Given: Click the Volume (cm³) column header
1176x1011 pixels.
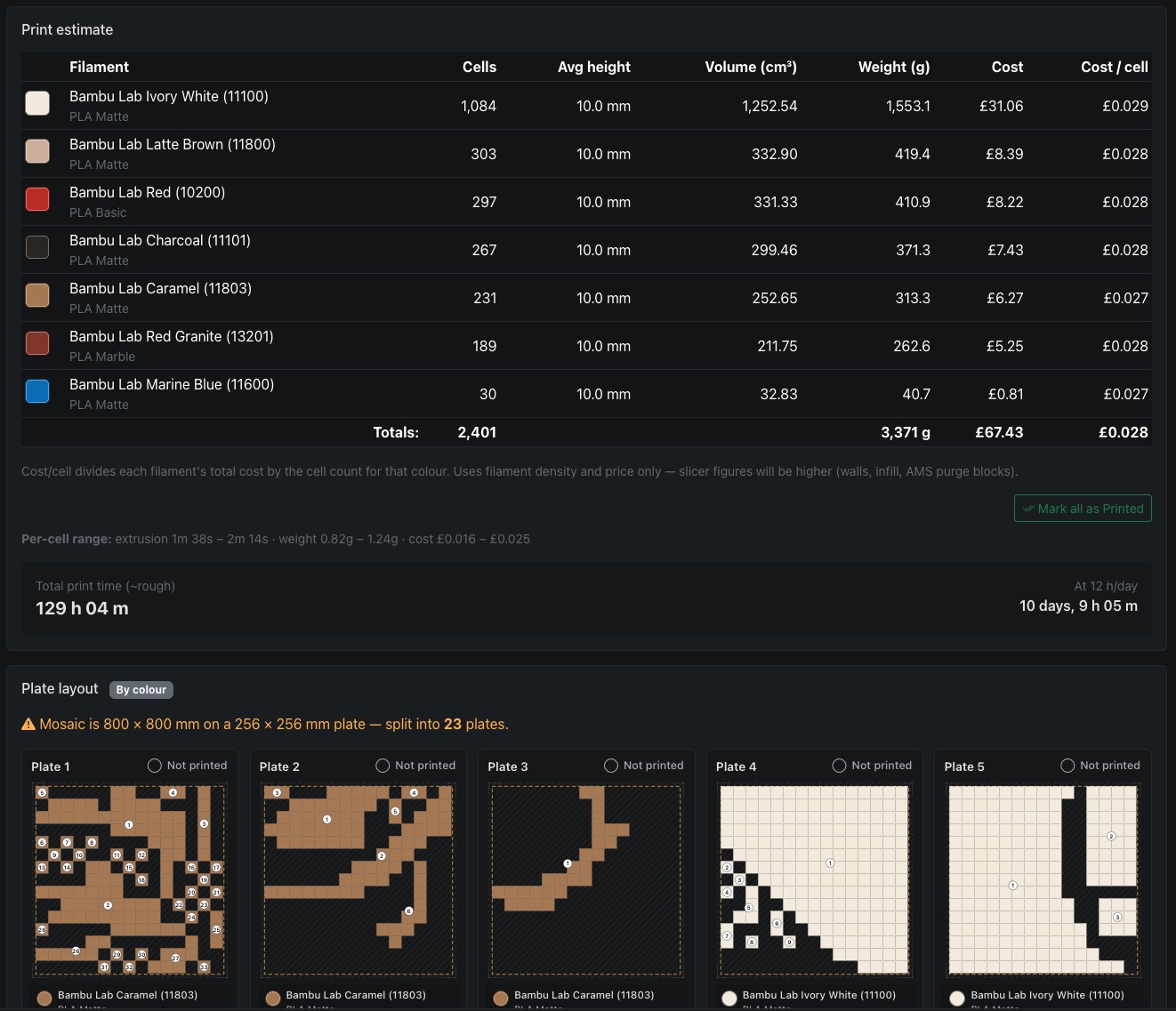Looking at the screenshot, I should click(751, 67).
